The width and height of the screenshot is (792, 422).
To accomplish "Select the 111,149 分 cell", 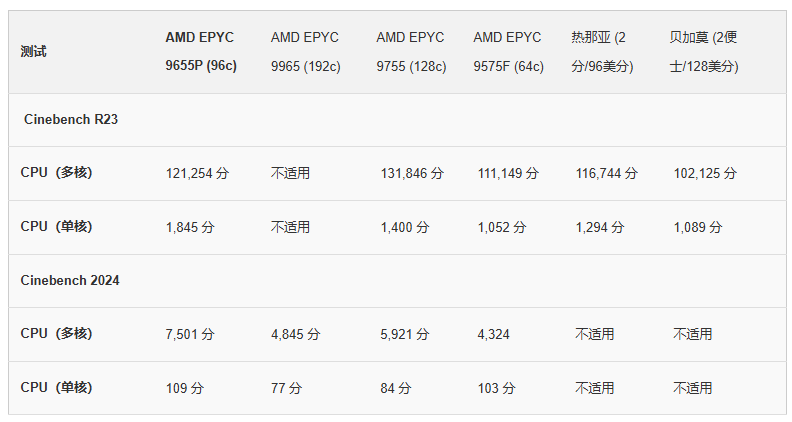I will click(x=507, y=174).
